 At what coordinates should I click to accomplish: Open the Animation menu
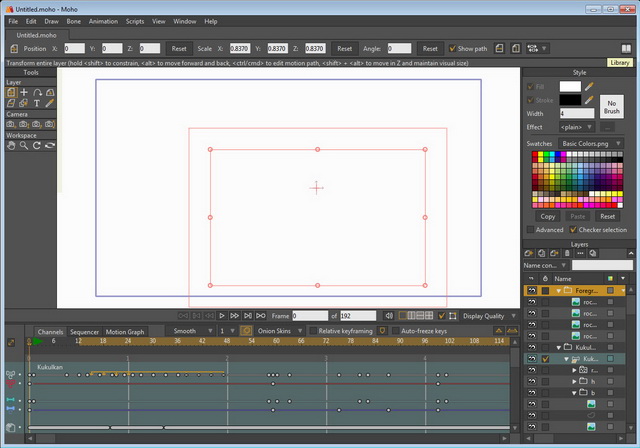tap(103, 21)
